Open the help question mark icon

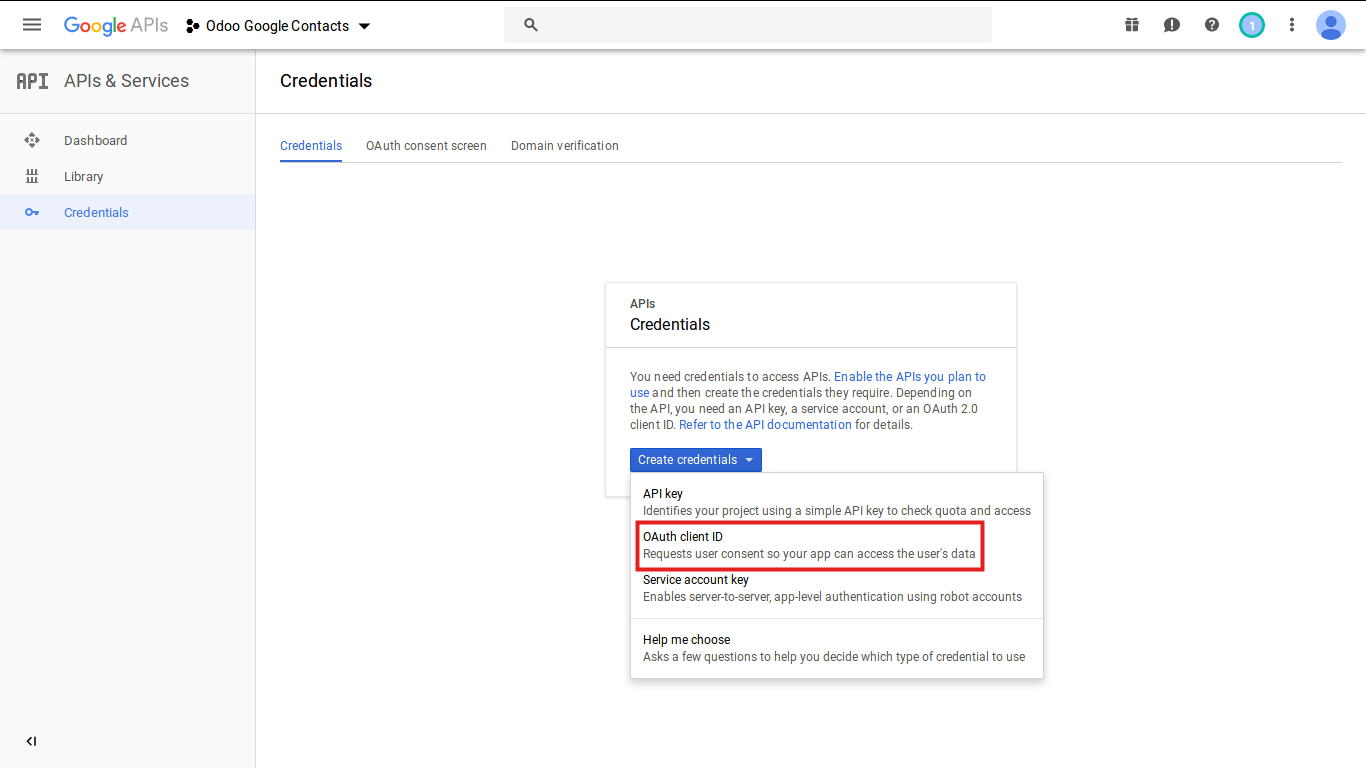(1212, 25)
